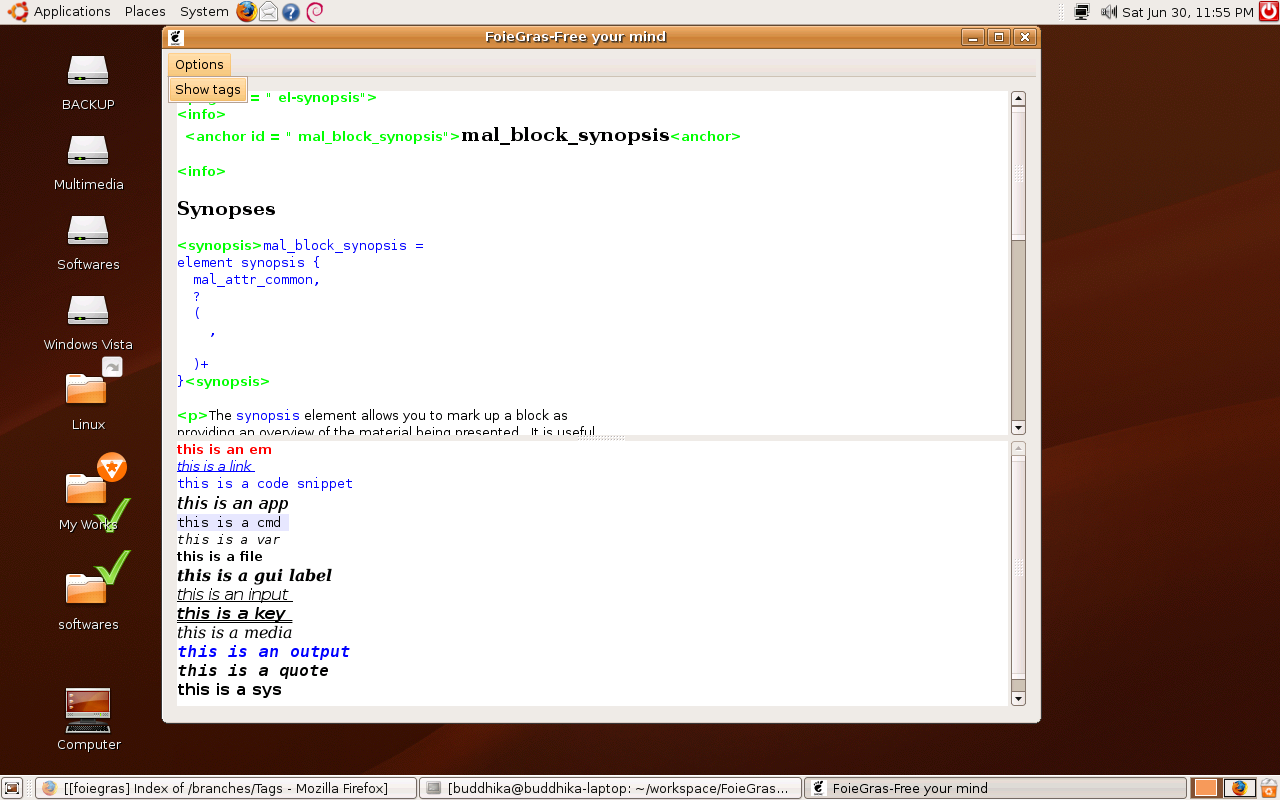1280x800 pixels.
Task: Click the upper pane scroll-up arrow
Action: pyautogui.click(x=1018, y=99)
